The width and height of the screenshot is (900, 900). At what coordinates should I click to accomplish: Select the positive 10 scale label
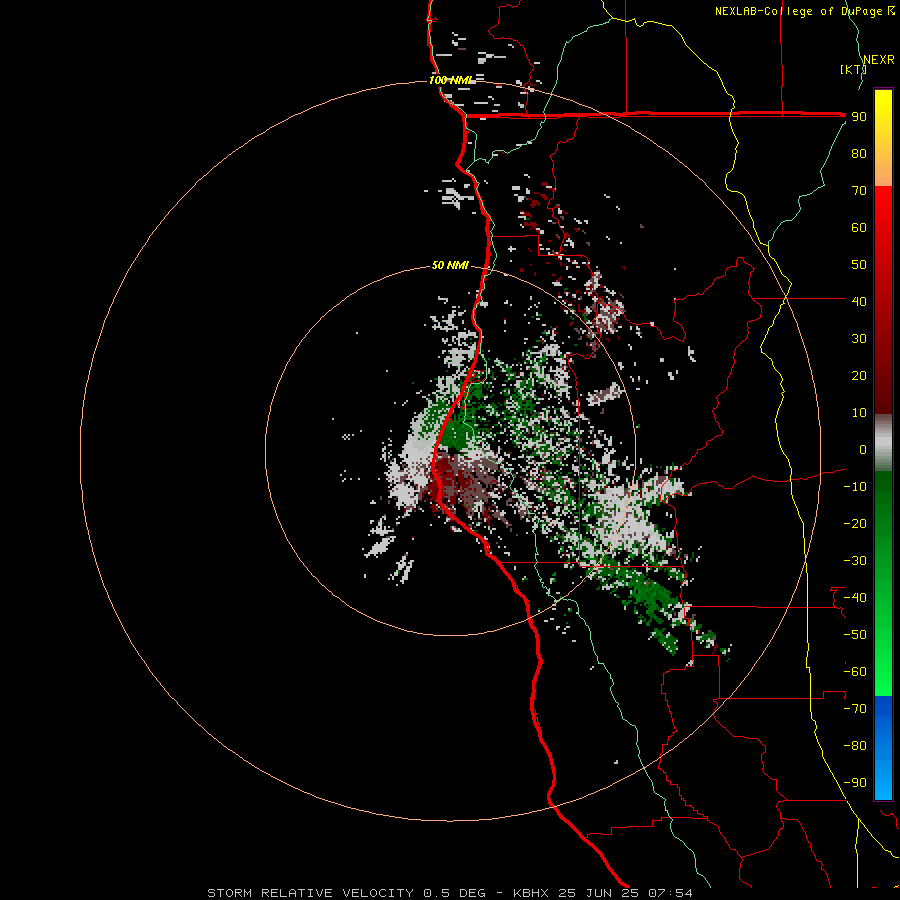pos(859,413)
